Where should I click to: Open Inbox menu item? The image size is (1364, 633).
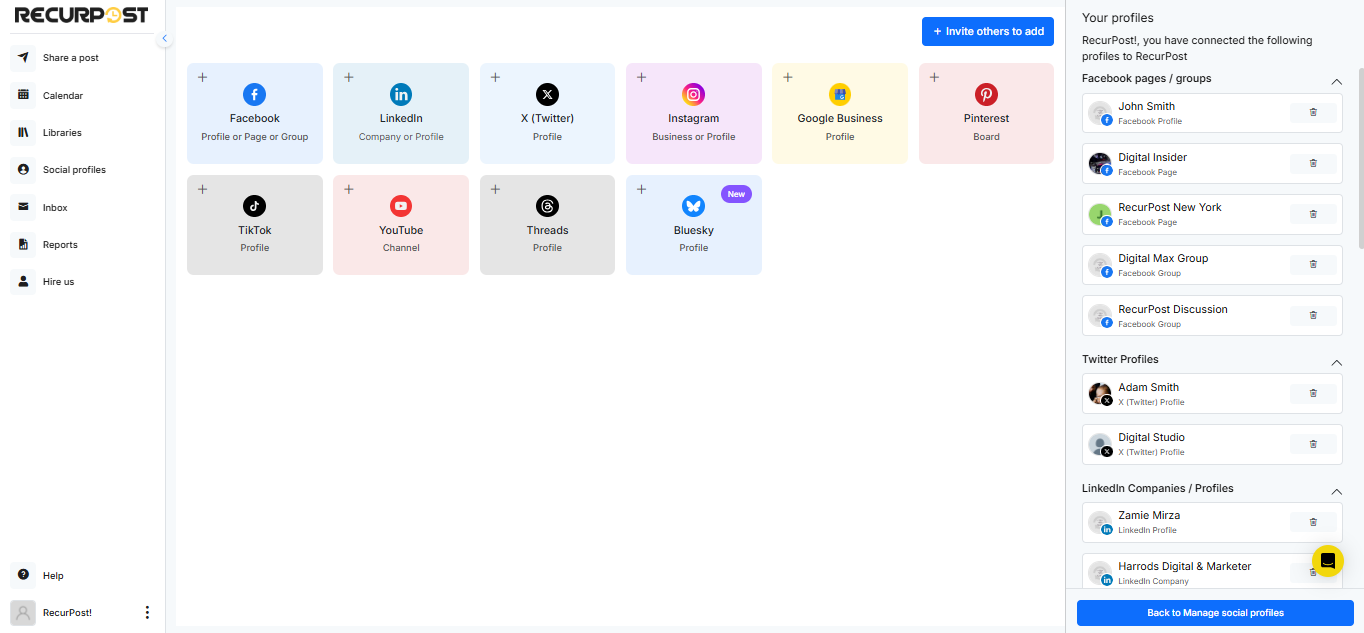point(55,208)
